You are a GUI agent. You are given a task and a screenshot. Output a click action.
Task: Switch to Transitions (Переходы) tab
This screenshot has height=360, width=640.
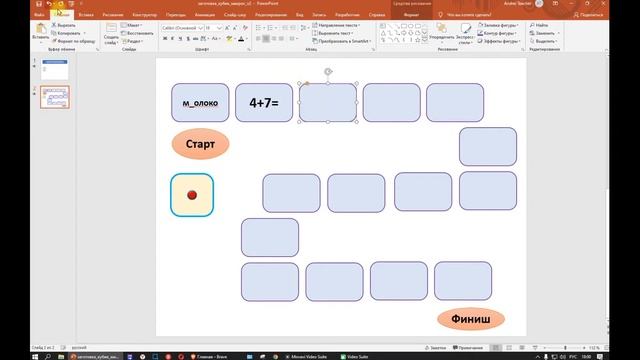point(176,15)
